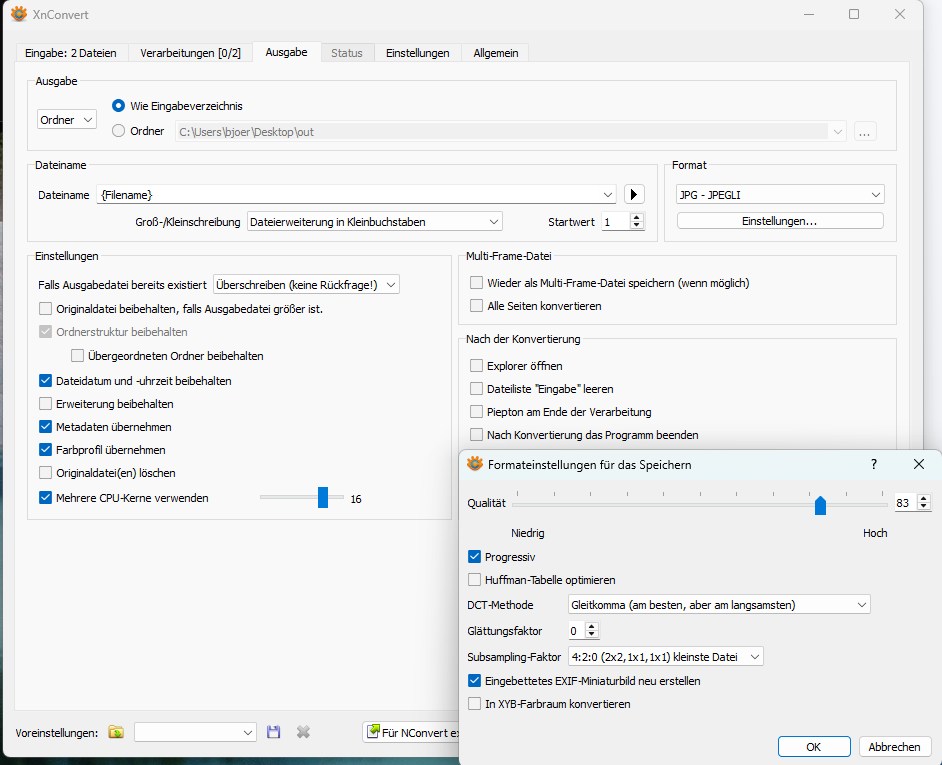The image size is (942, 765).
Task: Open the Groß-/Kleinschreibung dropdown
Action: [x=375, y=222]
